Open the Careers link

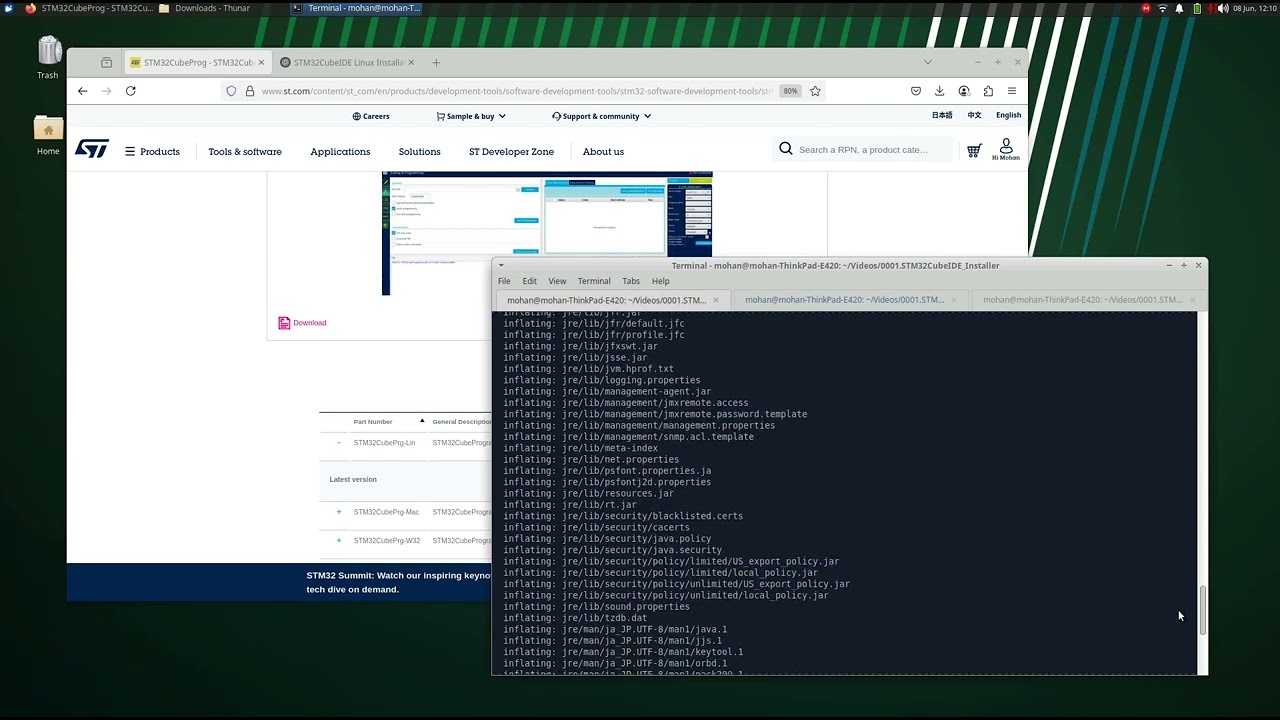tap(371, 116)
